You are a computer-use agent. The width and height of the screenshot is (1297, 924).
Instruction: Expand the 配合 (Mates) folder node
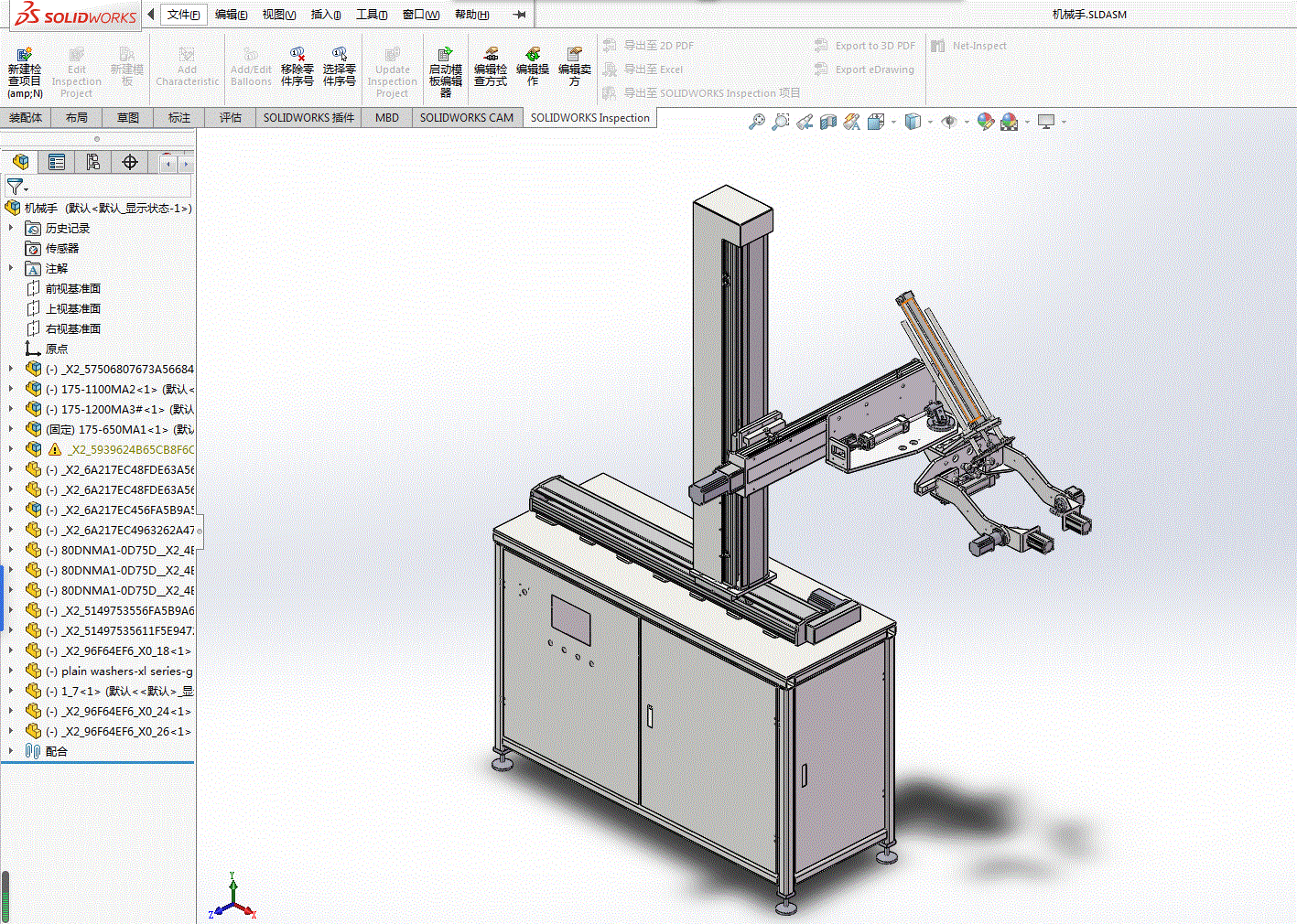(11, 751)
